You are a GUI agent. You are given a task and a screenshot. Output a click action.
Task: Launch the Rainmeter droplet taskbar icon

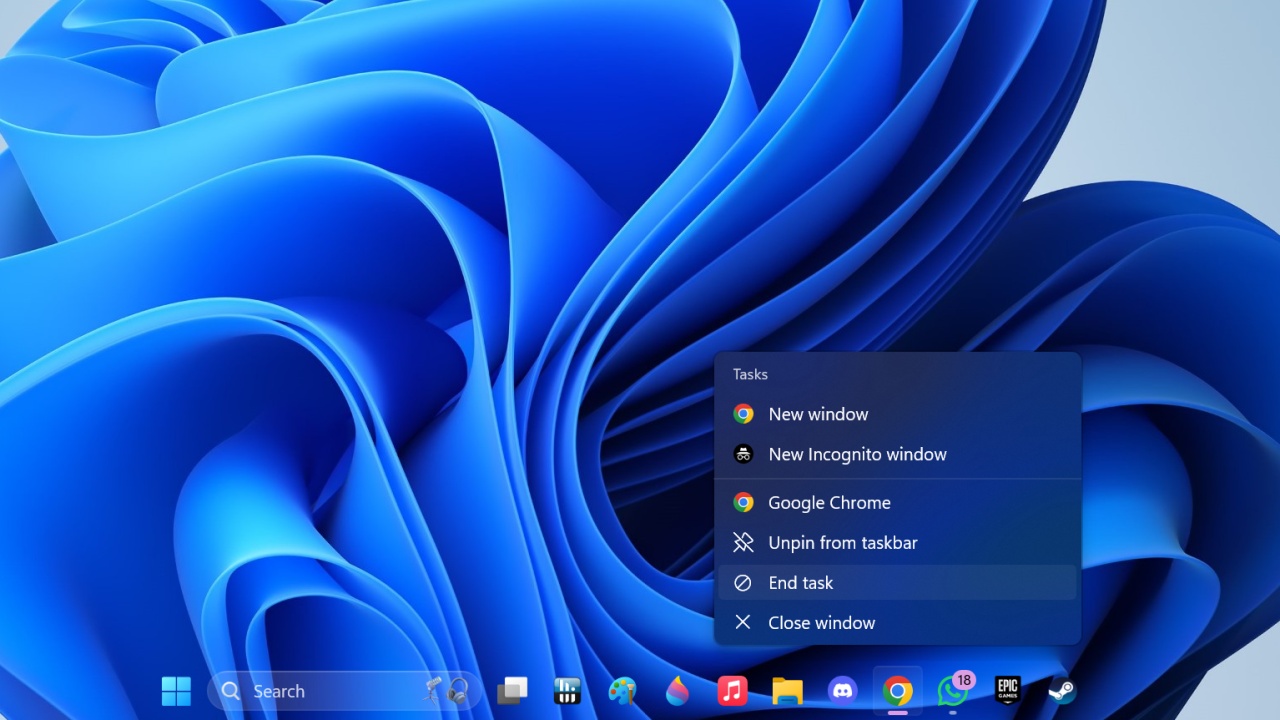(x=677, y=690)
